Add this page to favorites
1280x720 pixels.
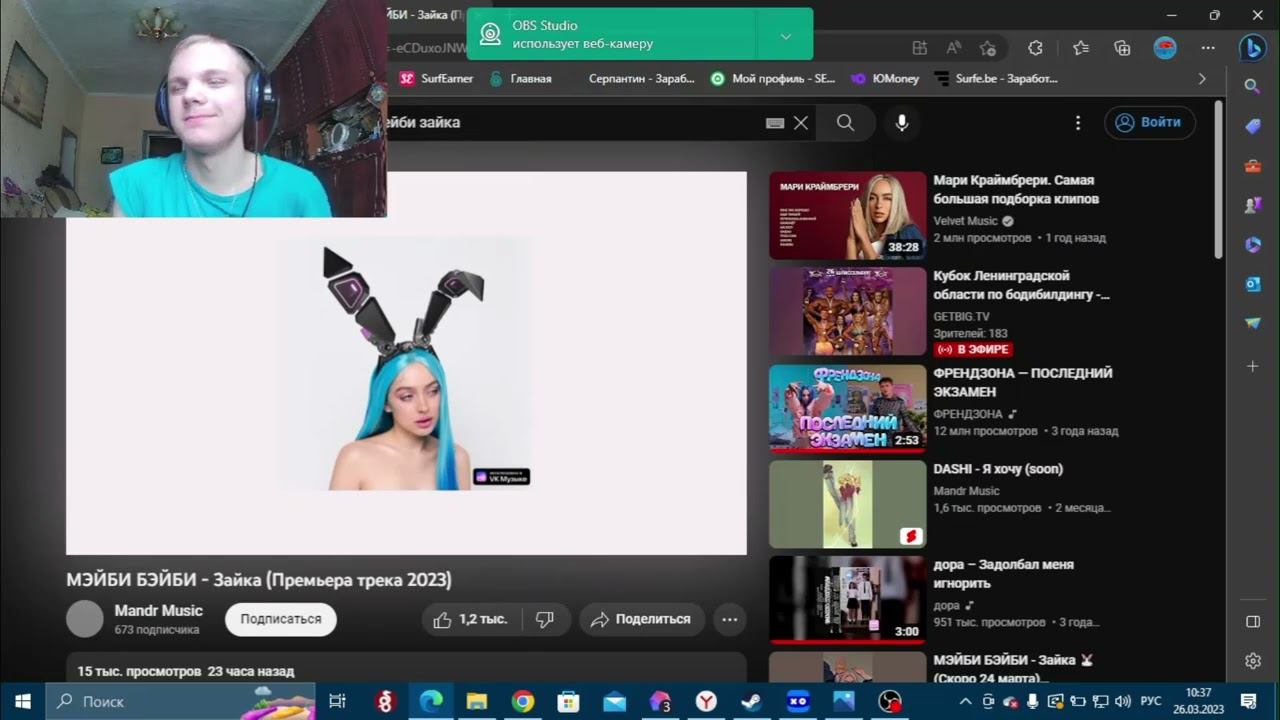tap(988, 48)
